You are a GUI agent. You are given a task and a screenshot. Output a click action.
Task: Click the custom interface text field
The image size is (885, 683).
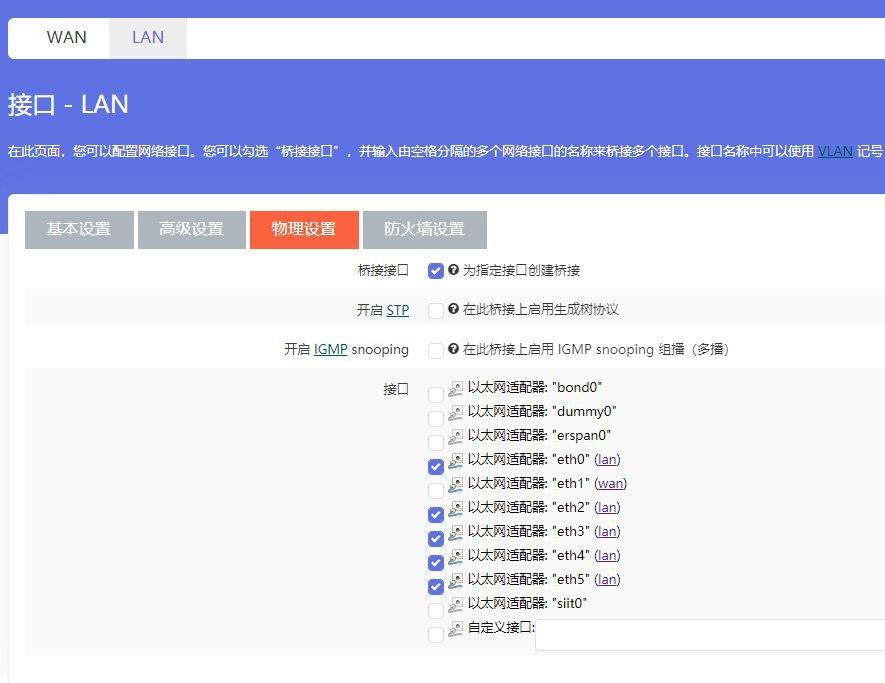(710, 635)
